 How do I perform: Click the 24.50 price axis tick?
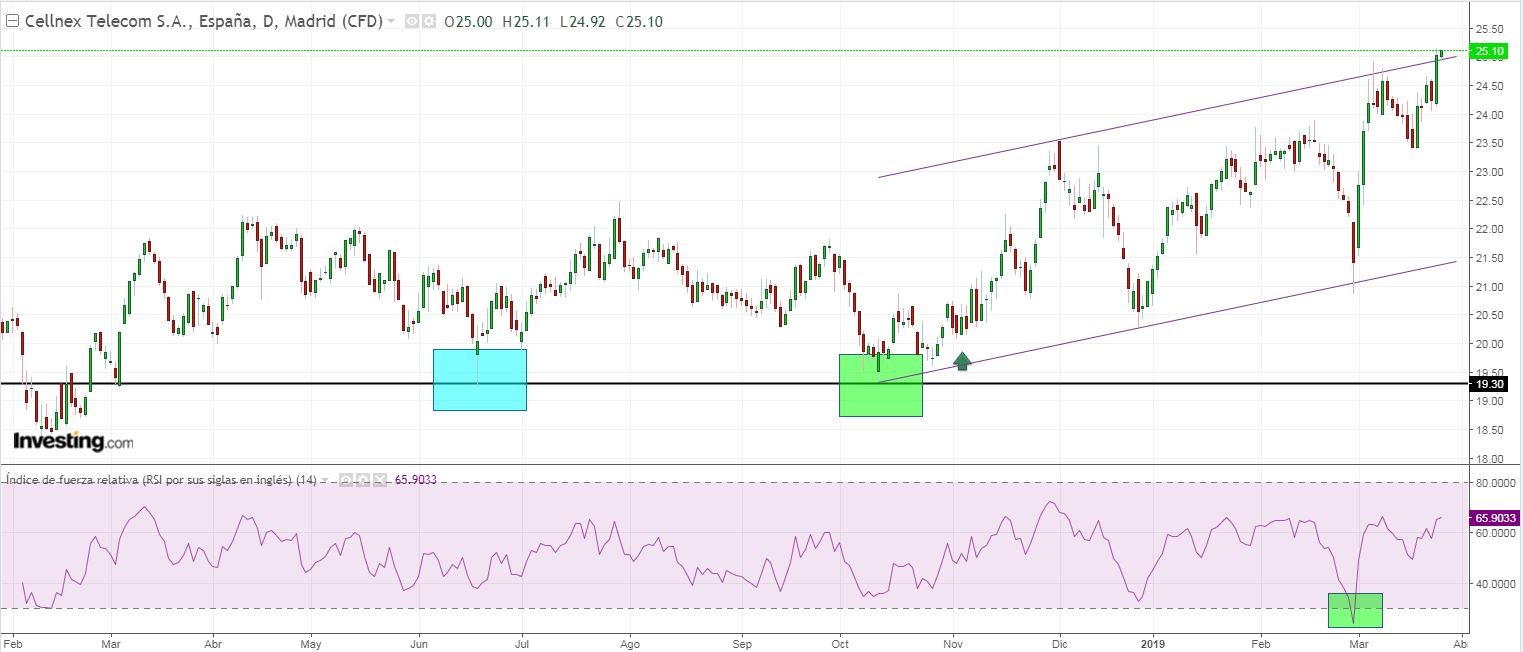click(1490, 86)
